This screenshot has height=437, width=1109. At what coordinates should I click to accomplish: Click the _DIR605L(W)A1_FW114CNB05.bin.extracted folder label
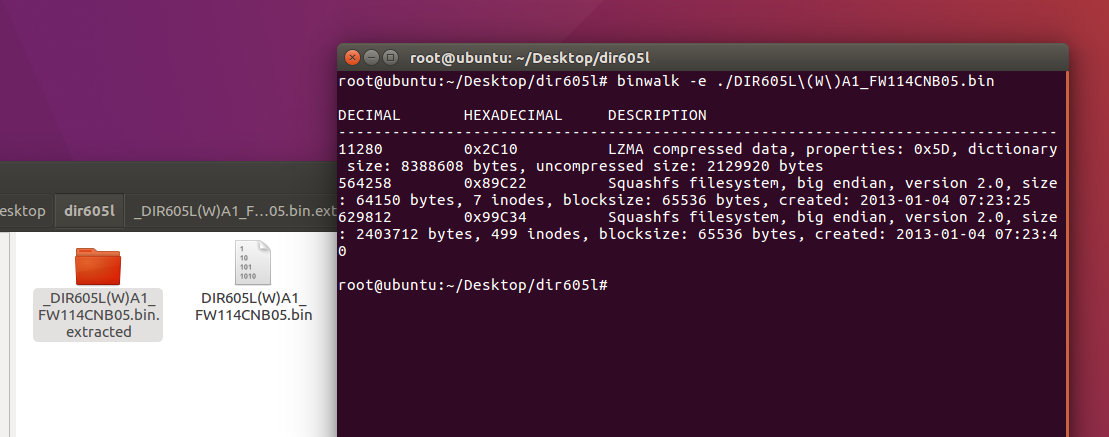click(98, 315)
